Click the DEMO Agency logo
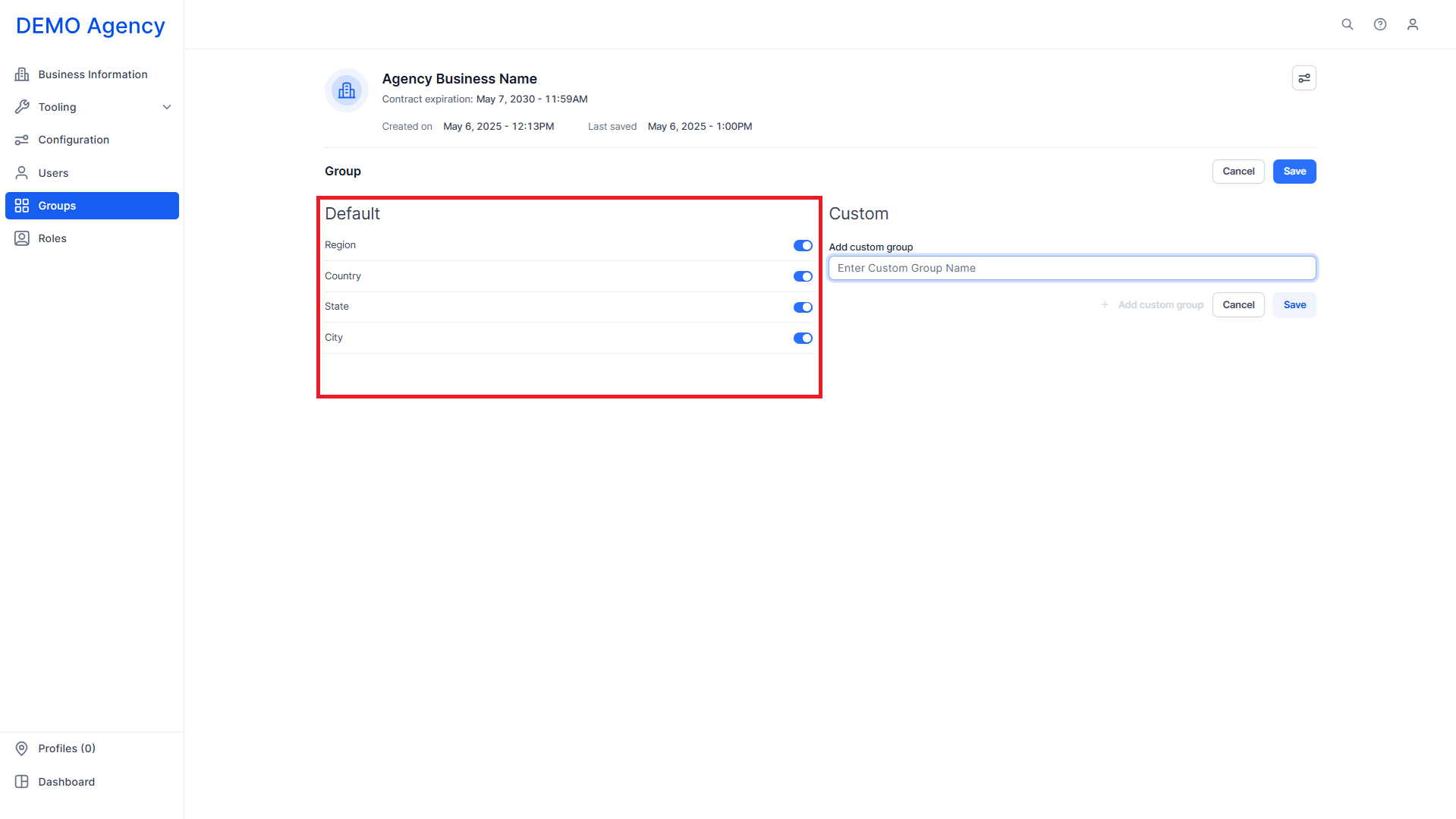 point(90,26)
